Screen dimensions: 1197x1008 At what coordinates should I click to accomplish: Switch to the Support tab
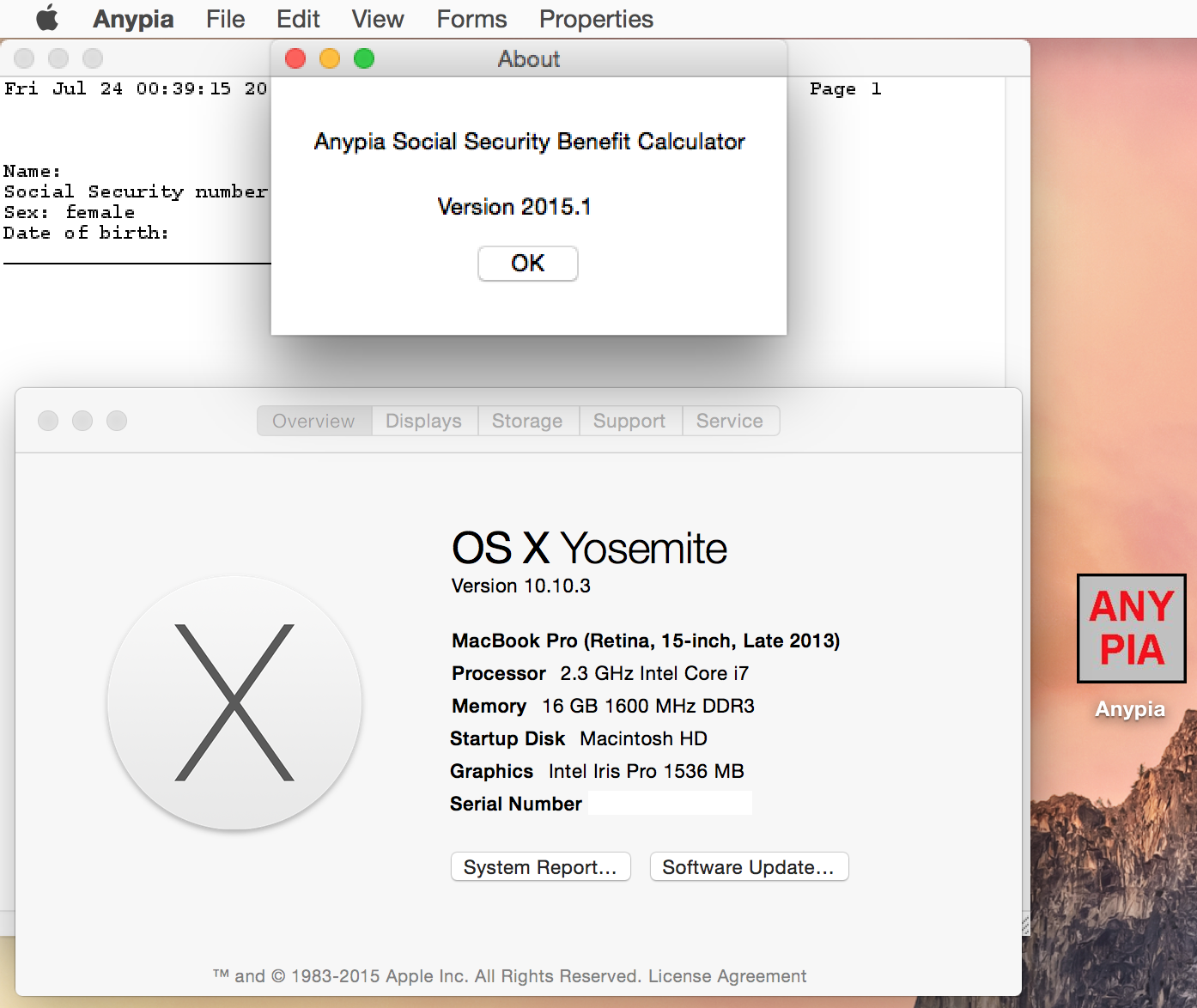629,421
